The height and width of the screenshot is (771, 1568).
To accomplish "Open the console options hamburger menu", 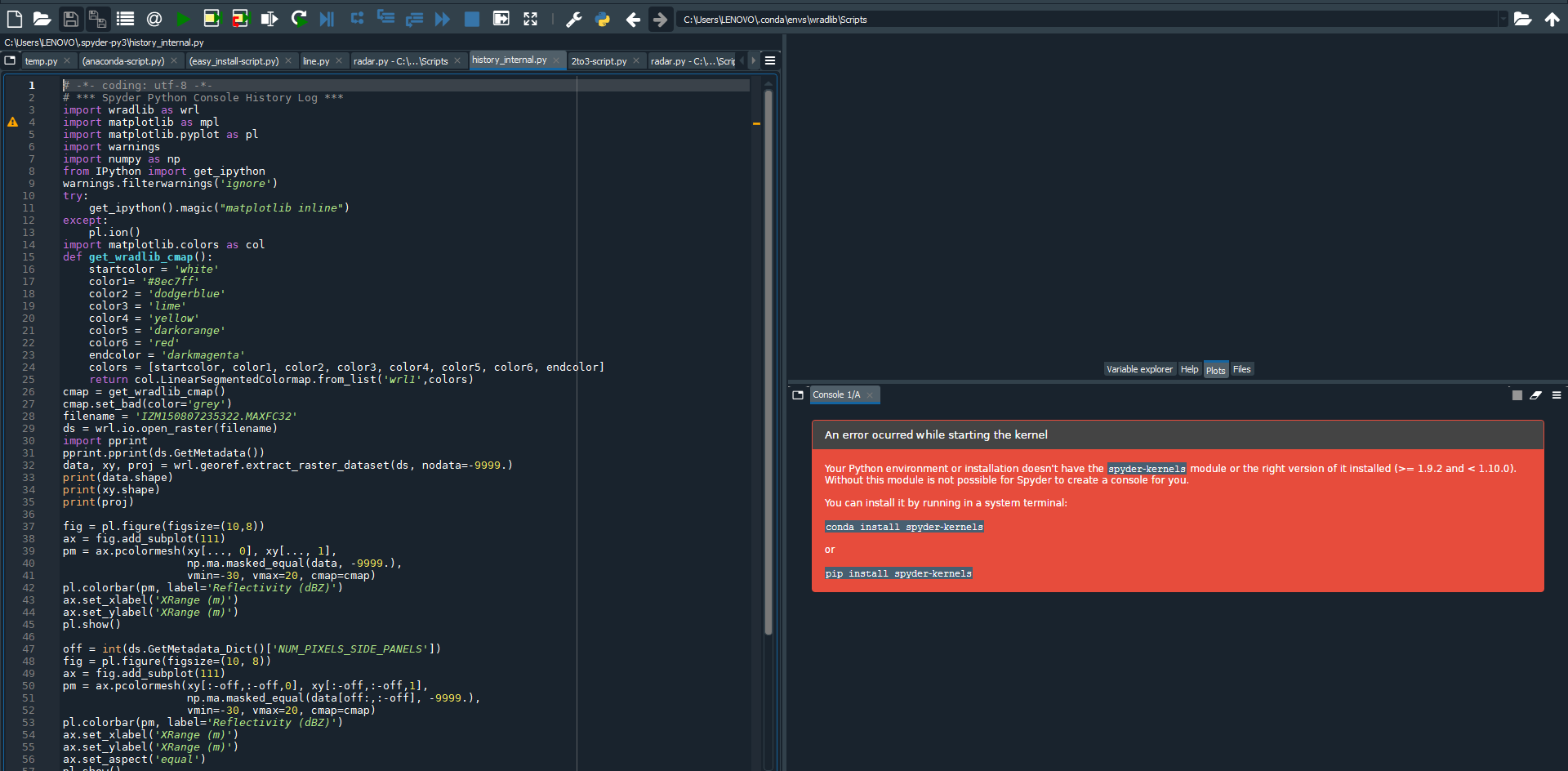I will (x=1557, y=394).
